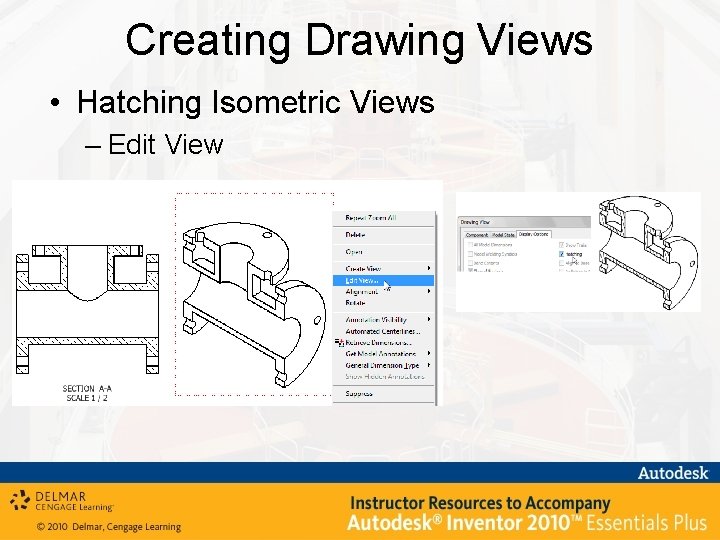Viewport: 720px width, 540px height.
Task: Select the unhatched isometric view in dotted boundary
Action: [x=254, y=294]
